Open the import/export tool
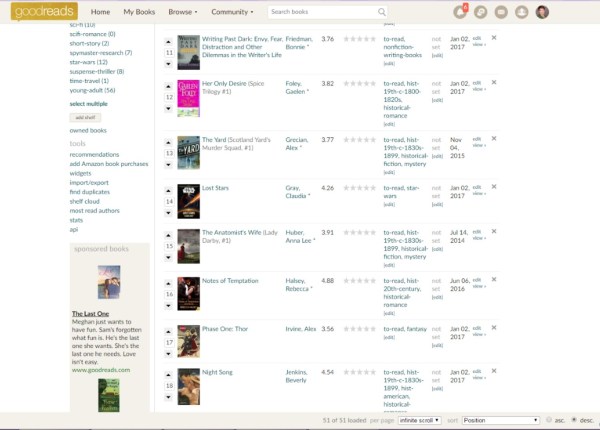 [89, 182]
